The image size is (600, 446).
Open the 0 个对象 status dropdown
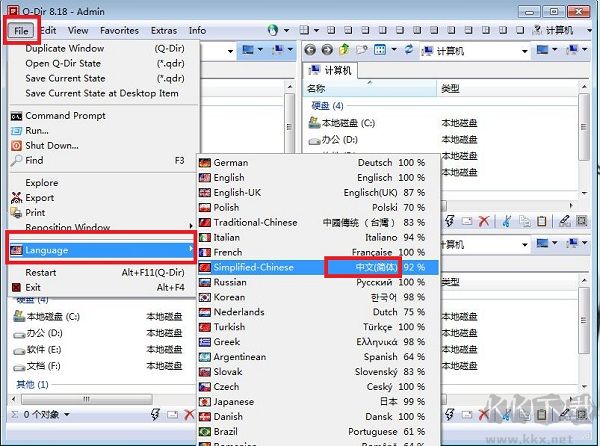point(67,415)
